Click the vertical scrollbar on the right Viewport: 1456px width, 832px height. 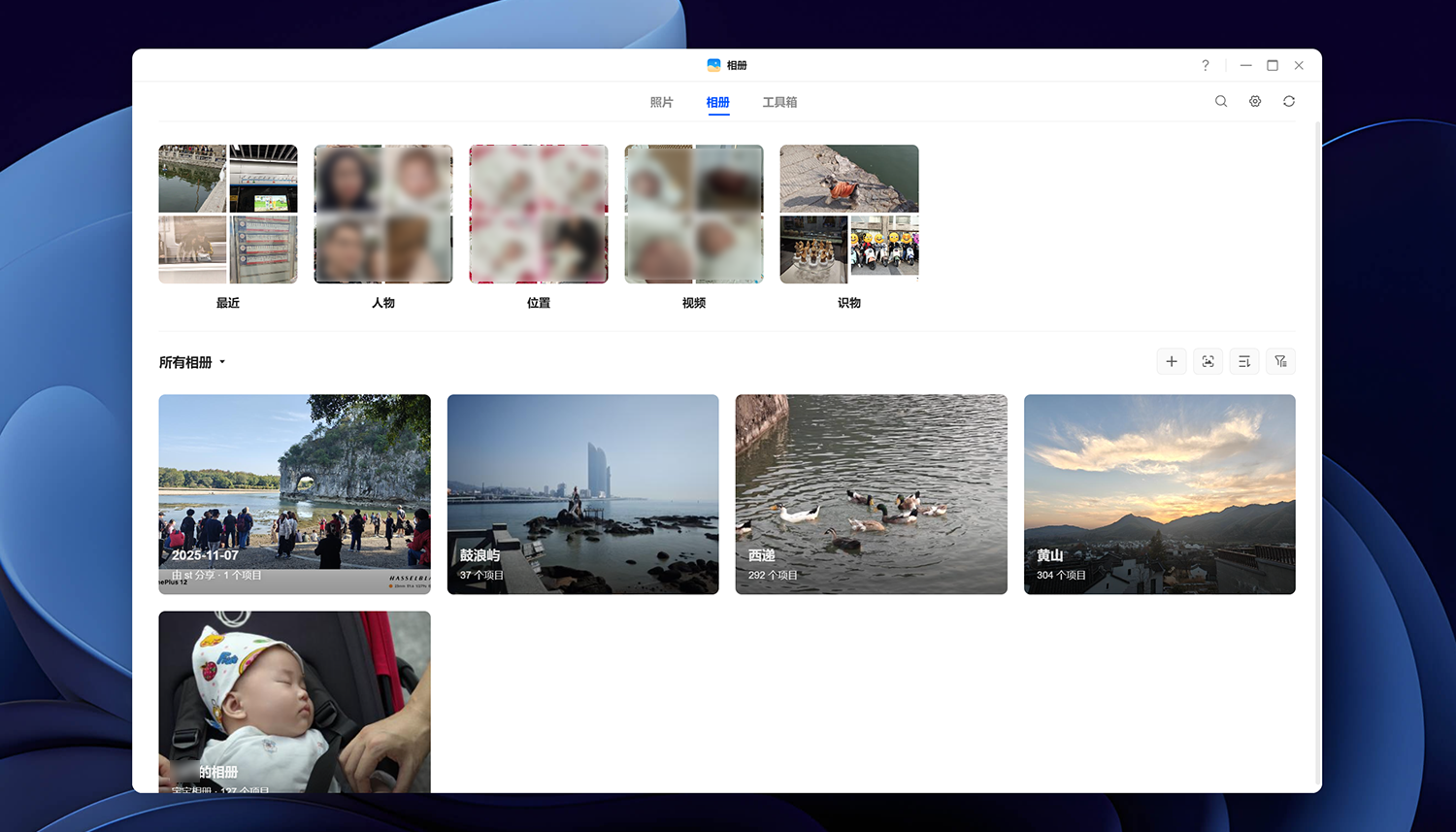[x=1317, y=452]
